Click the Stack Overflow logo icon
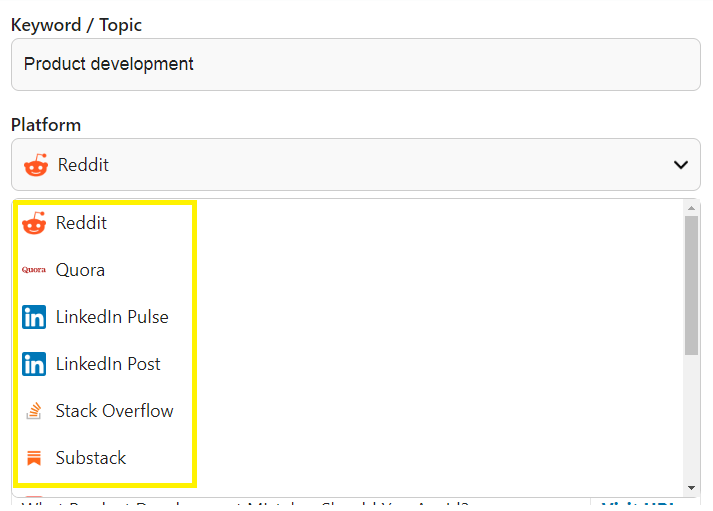The image size is (713, 511). coord(34,411)
